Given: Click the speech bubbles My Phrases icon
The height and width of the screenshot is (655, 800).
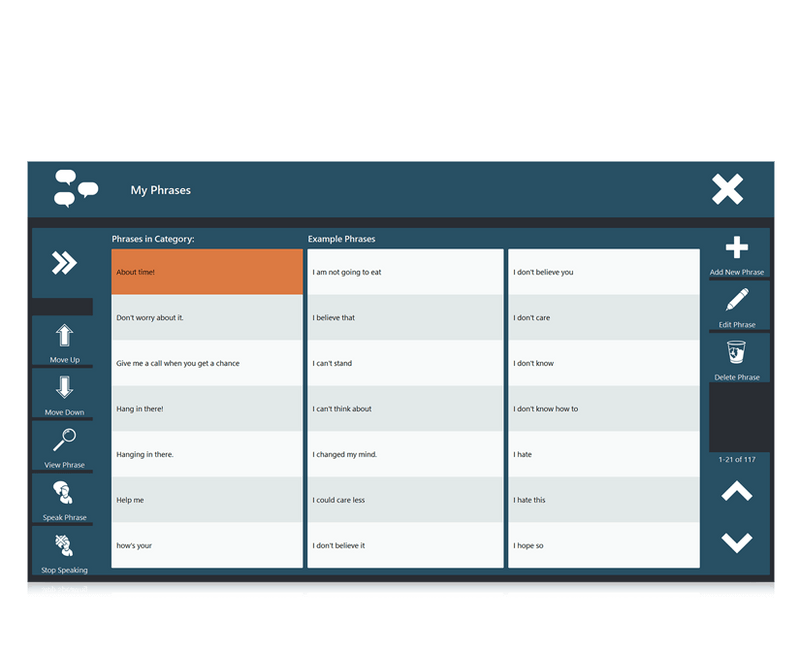Looking at the screenshot, I should [x=76, y=189].
